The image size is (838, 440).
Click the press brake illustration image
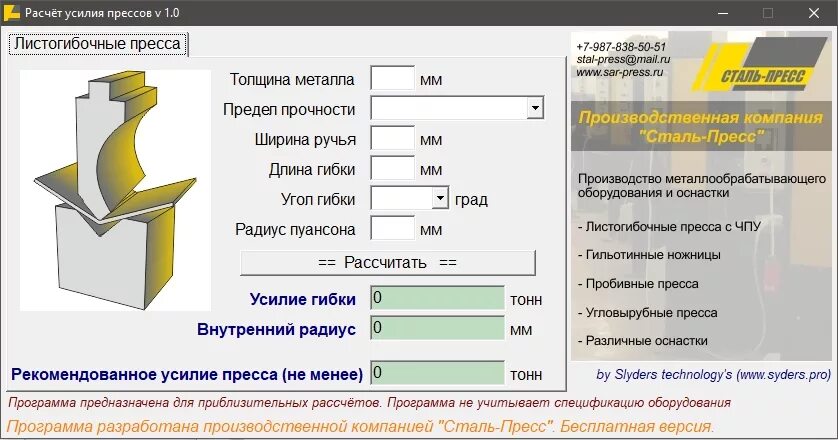coord(115,190)
